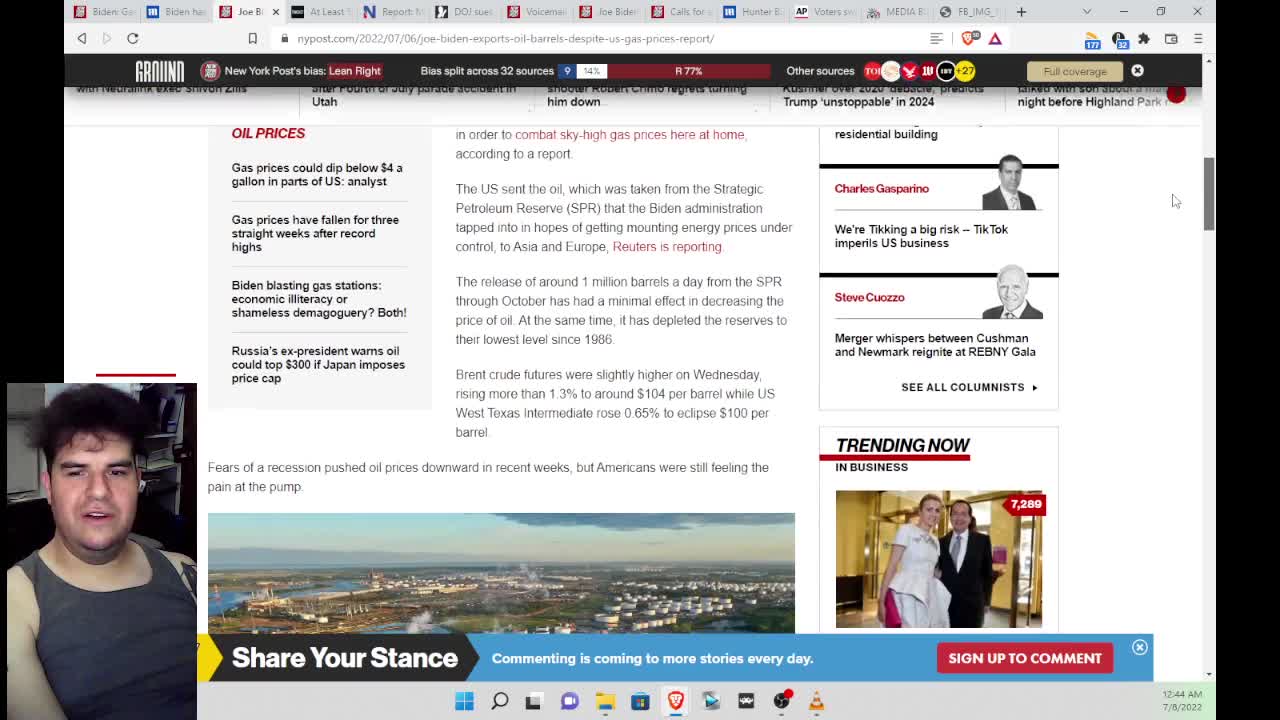This screenshot has width=1280, height=720.
Task: Open the Chat app on the taskbar
Action: [x=570, y=701]
